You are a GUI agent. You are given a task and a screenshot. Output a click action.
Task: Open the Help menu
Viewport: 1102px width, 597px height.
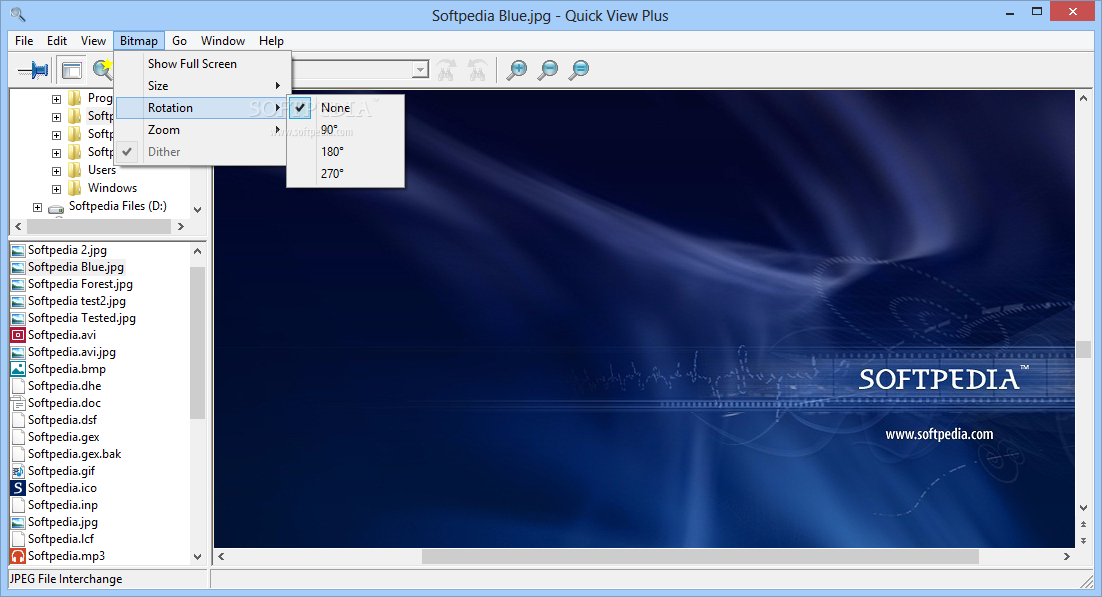click(271, 41)
